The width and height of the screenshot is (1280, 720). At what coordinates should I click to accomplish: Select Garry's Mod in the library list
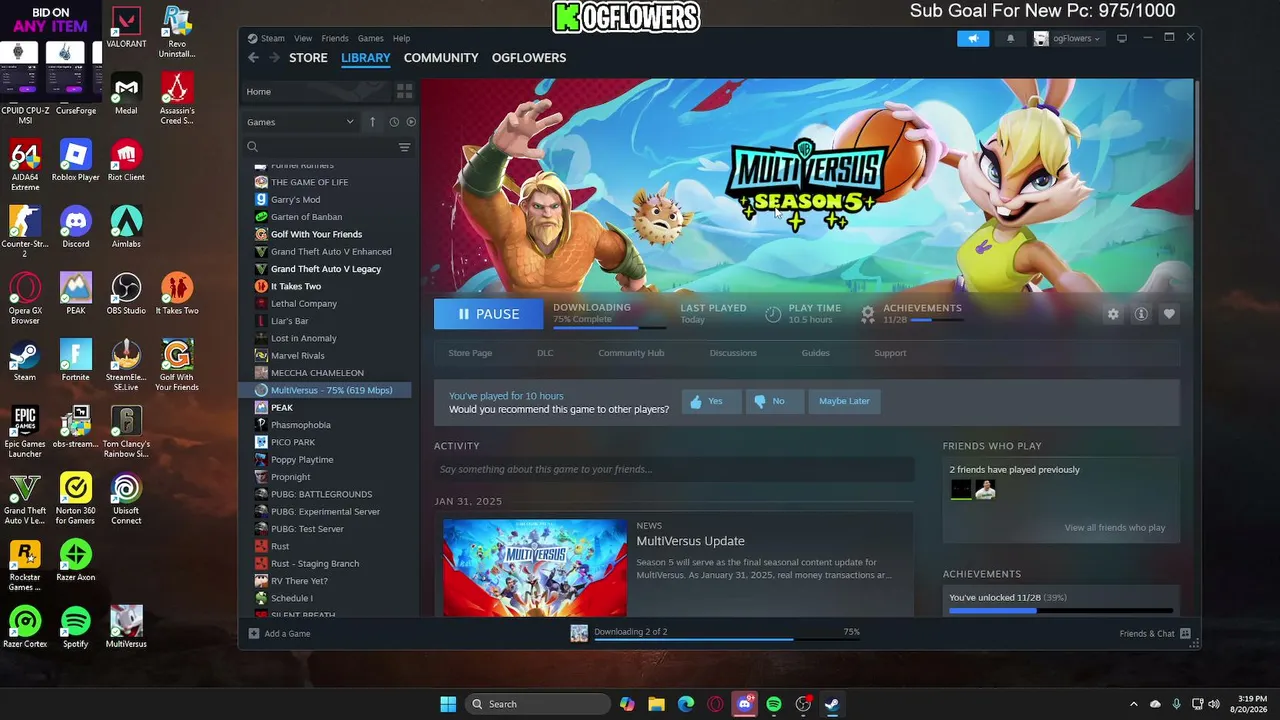pos(295,200)
